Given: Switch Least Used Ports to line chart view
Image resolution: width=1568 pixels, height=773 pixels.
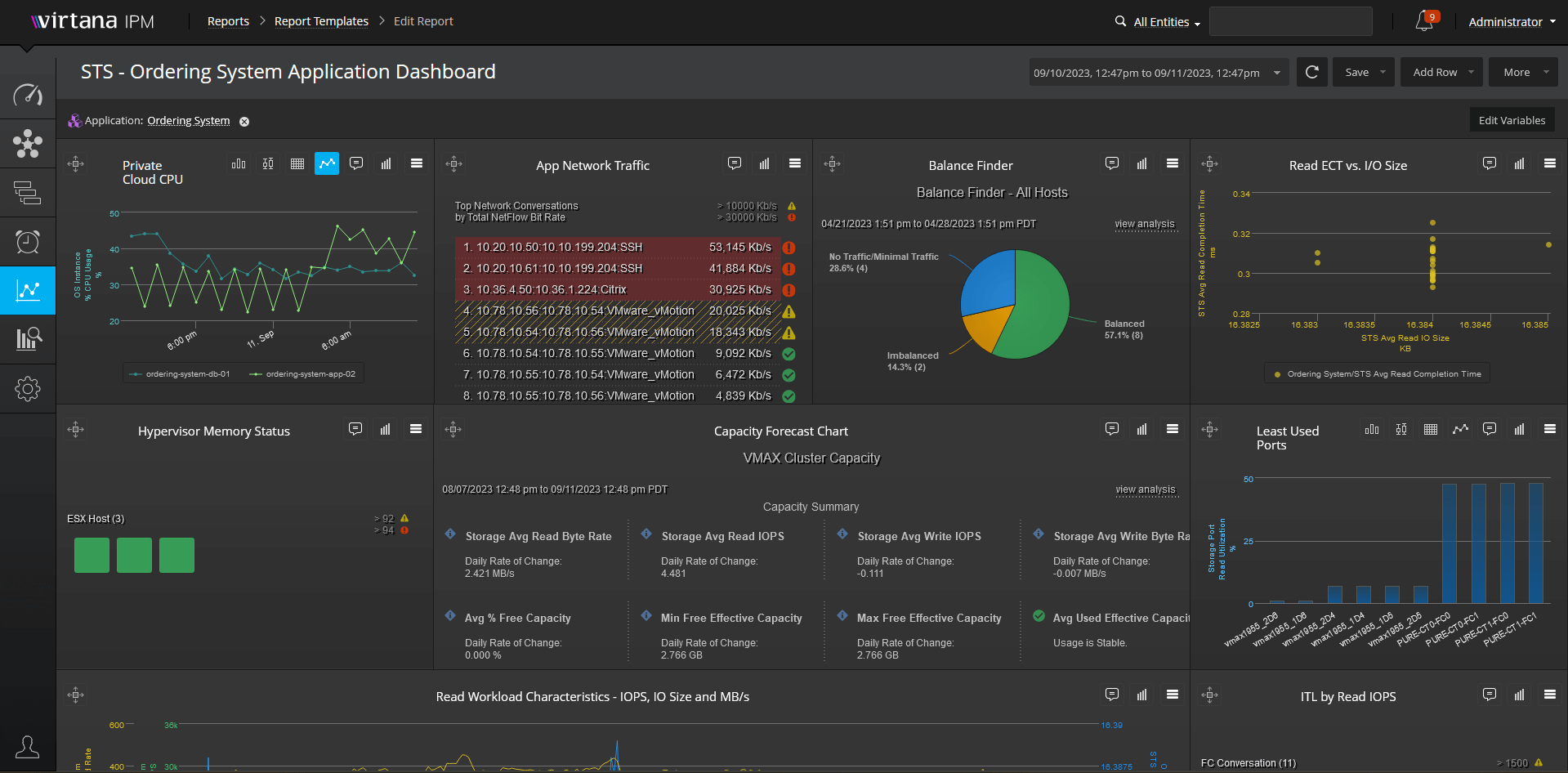Looking at the screenshot, I should click(1460, 429).
